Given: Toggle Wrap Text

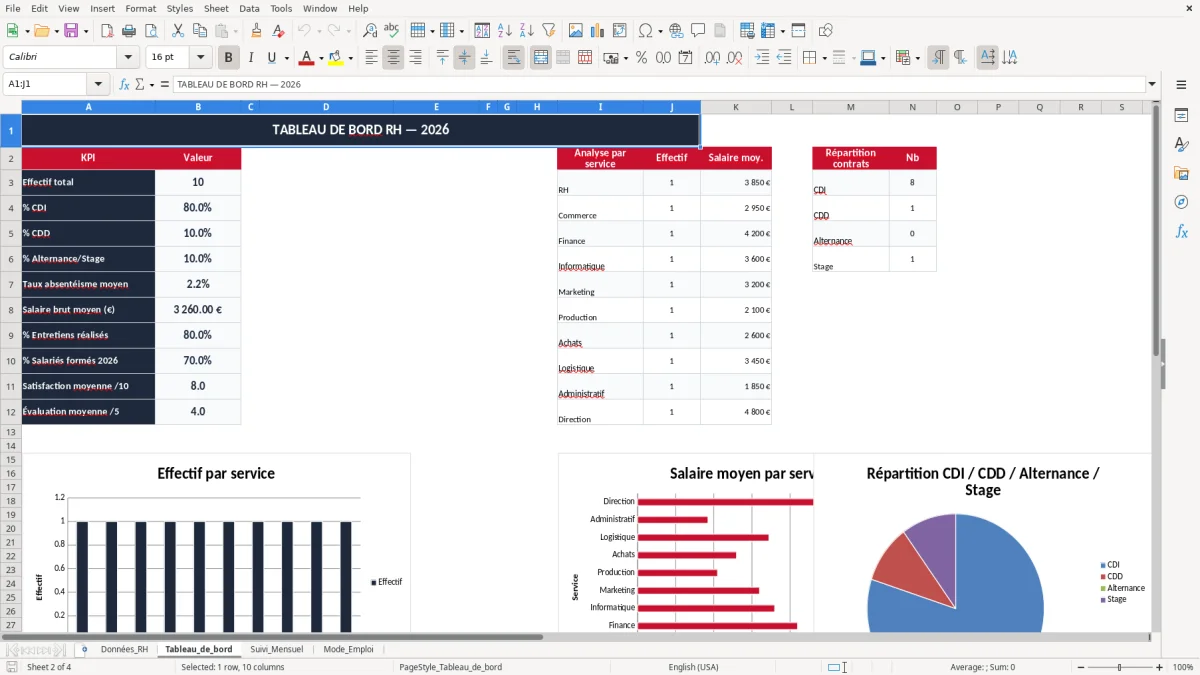Looking at the screenshot, I should click(x=514, y=58).
